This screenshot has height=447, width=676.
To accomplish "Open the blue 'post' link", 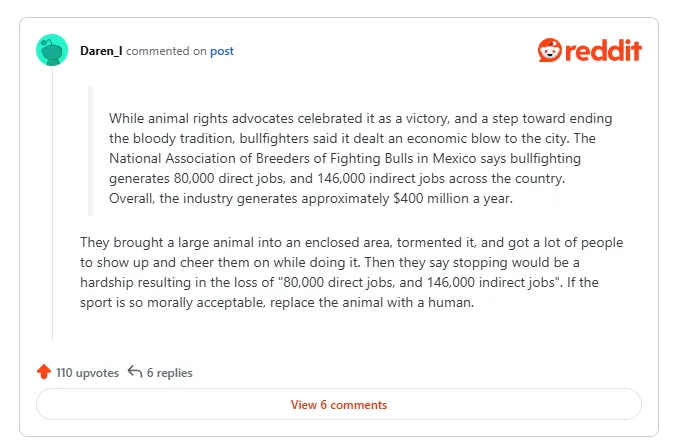I will click(x=222, y=51).
